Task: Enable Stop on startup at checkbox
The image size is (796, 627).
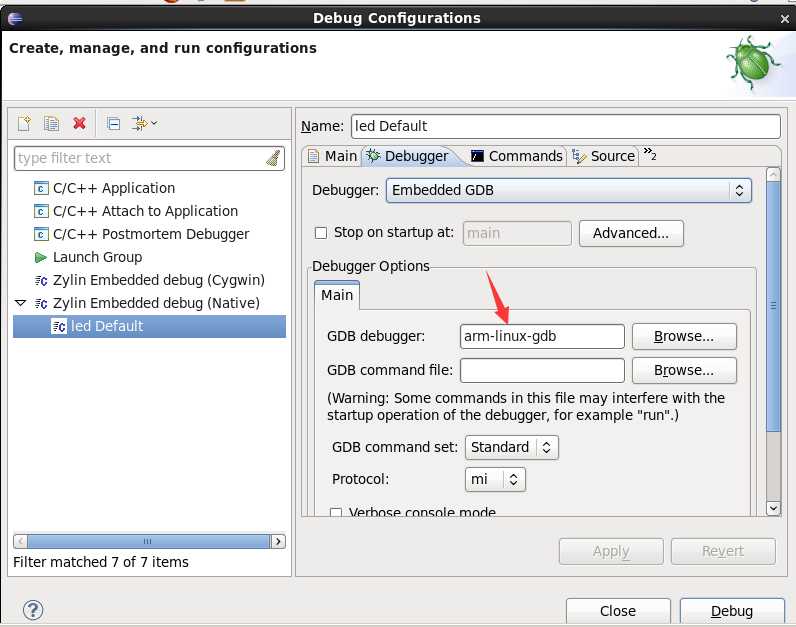Action: pyautogui.click(x=321, y=233)
